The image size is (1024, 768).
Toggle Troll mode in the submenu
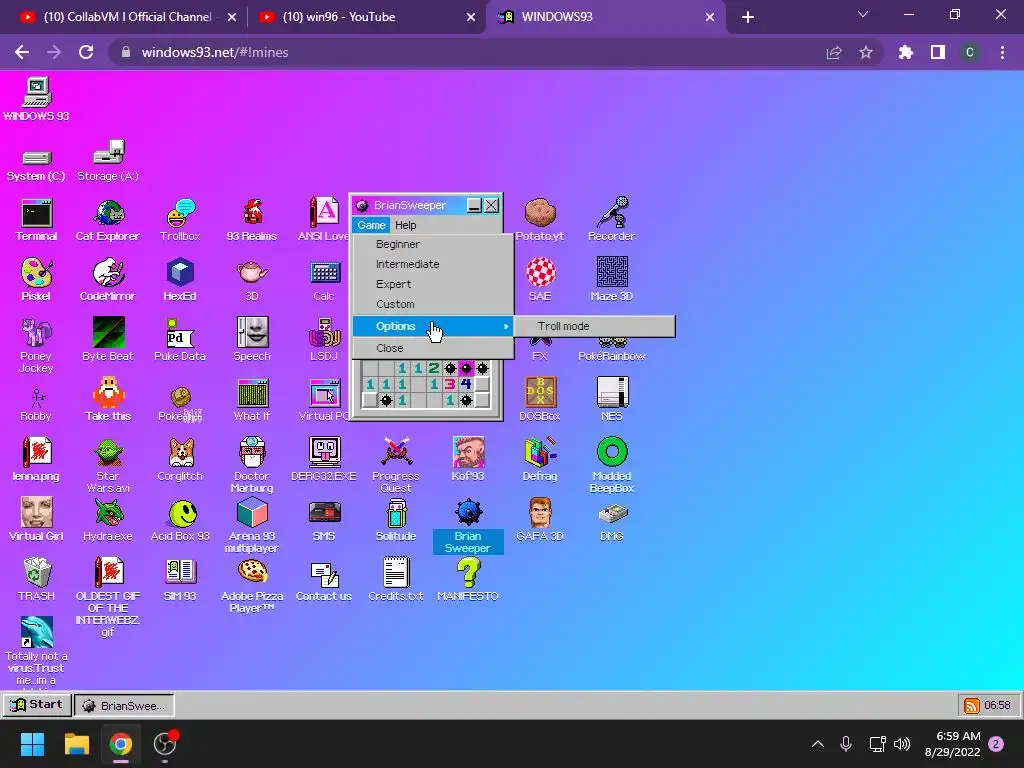tap(594, 326)
